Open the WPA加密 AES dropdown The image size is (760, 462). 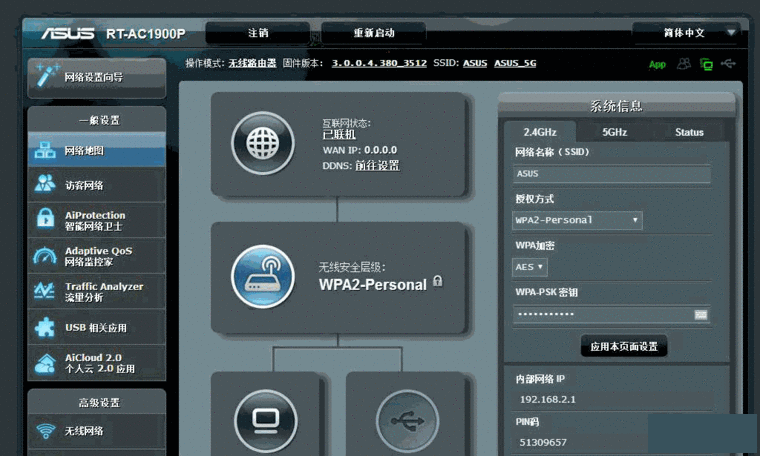click(530, 267)
